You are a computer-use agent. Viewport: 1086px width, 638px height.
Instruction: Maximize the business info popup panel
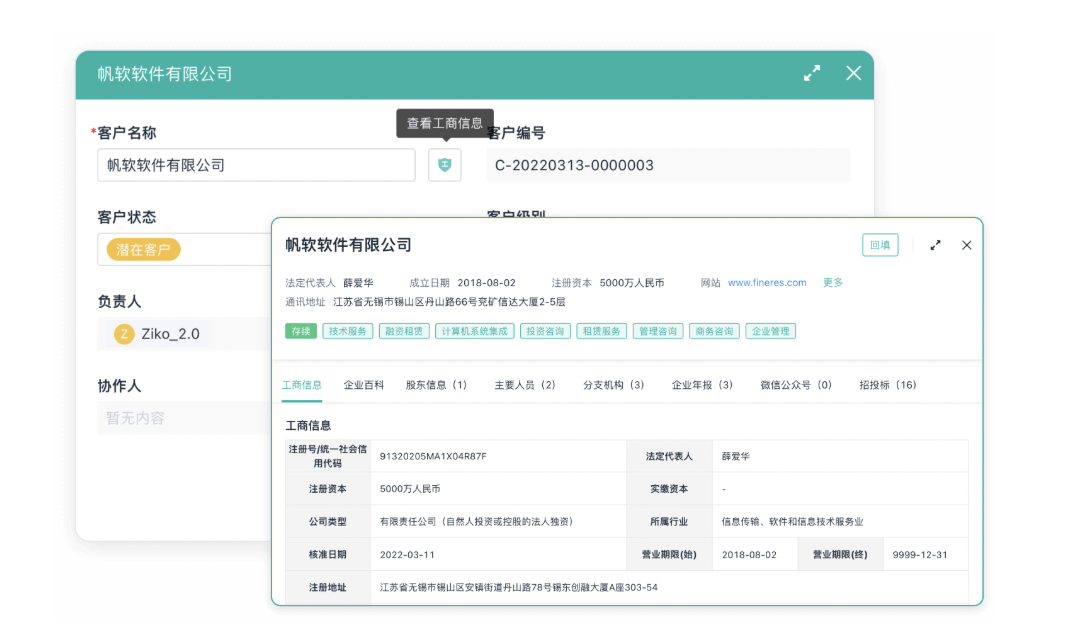(x=935, y=245)
